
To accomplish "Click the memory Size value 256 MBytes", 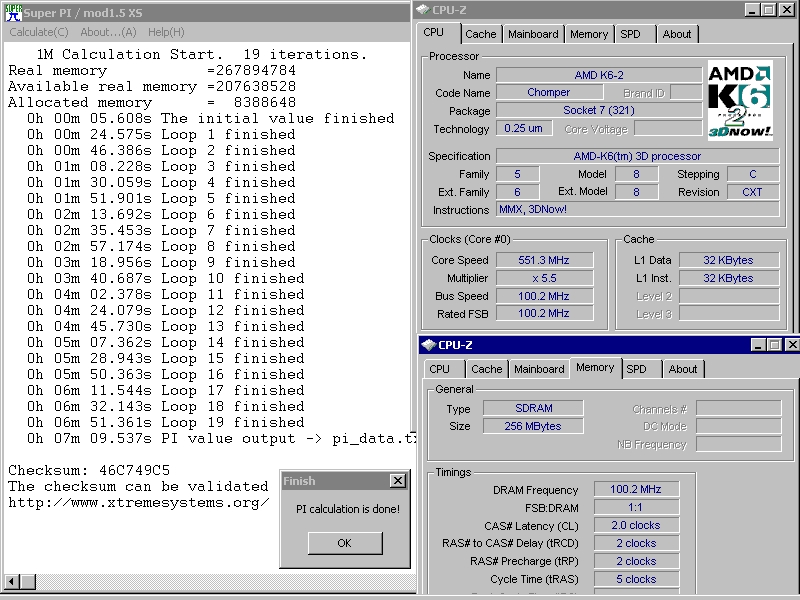I will tap(533, 426).
